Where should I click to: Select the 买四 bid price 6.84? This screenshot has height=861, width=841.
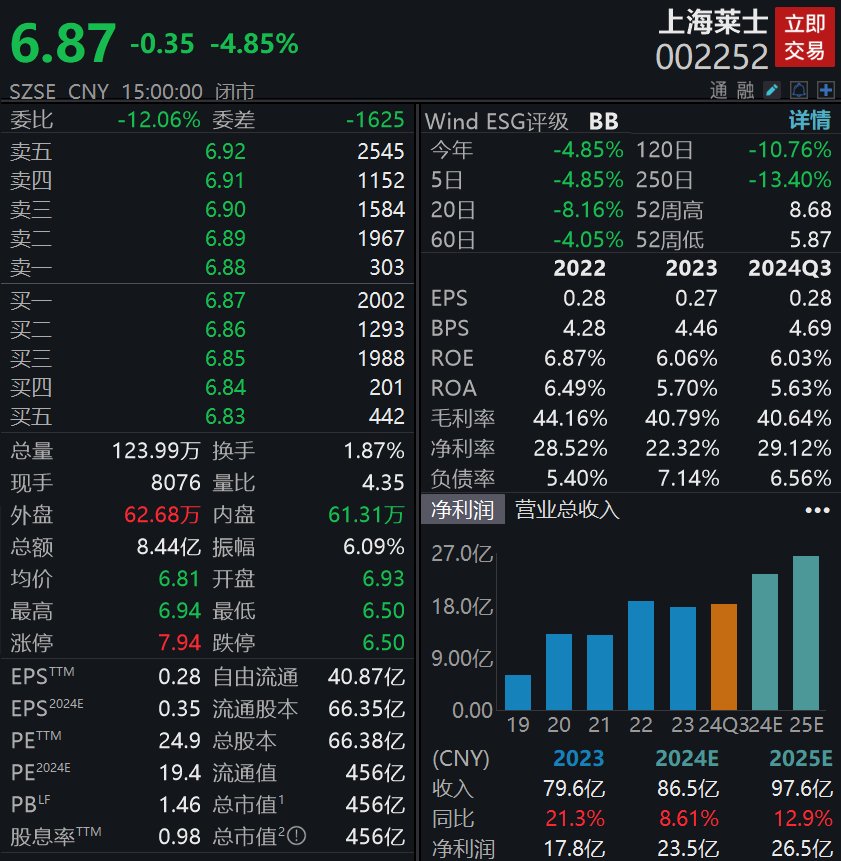tap(225, 388)
